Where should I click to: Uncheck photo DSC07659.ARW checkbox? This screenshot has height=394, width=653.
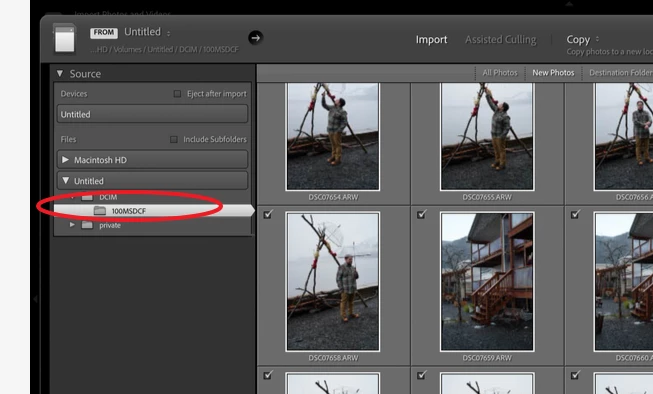(421, 214)
